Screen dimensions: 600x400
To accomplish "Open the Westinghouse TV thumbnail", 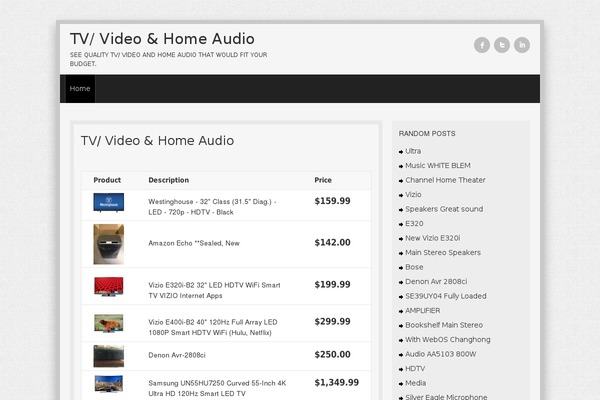I will pyautogui.click(x=109, y=202).
